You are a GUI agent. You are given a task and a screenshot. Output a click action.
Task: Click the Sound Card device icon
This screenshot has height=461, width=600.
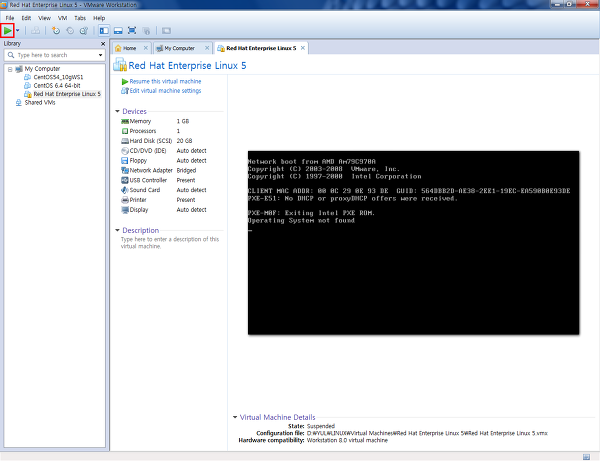pyautogui.click(x=125, y=190)
